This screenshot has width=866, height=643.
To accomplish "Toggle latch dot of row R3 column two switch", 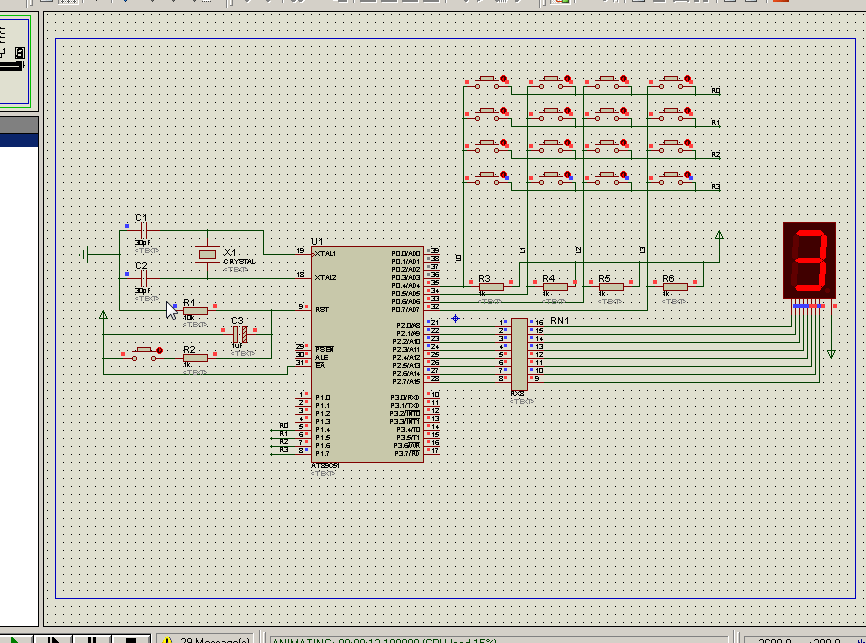I will point(568,175).
